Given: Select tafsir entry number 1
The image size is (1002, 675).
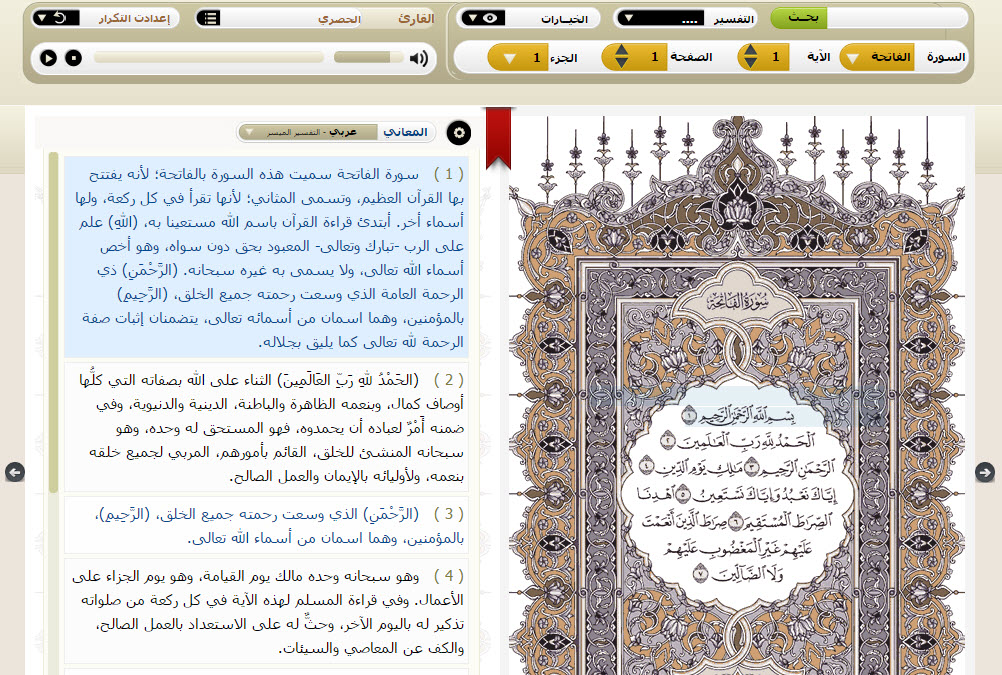Looking at the screenshot, I should click(x=266, y=257).
